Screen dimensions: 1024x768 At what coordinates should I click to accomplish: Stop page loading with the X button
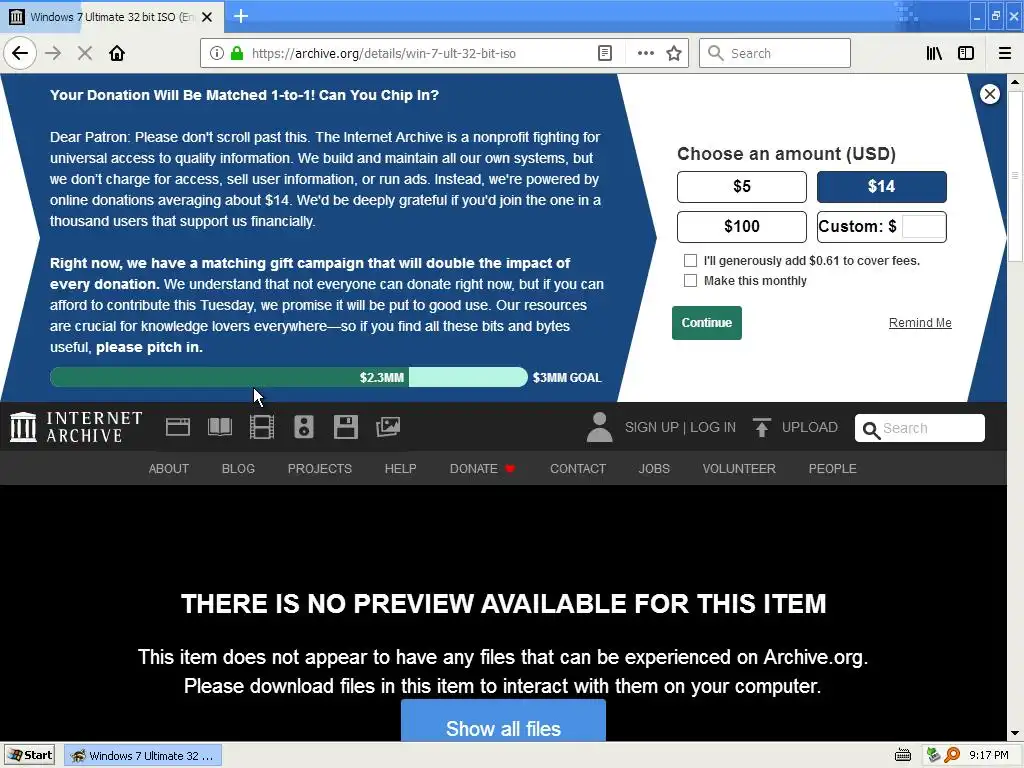coord(85,53)
